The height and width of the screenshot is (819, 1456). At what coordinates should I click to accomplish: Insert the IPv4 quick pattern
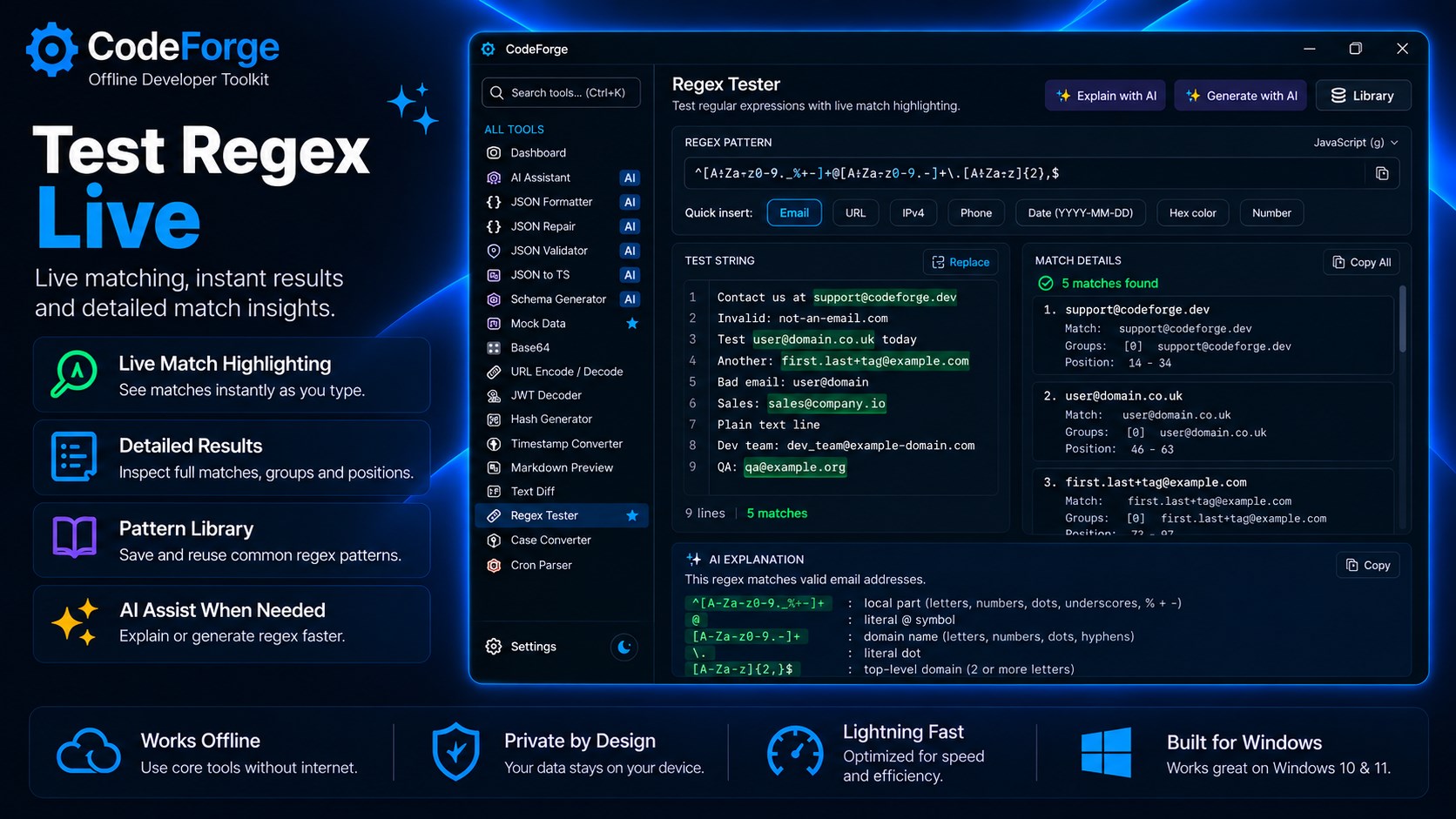pos(913,213)
